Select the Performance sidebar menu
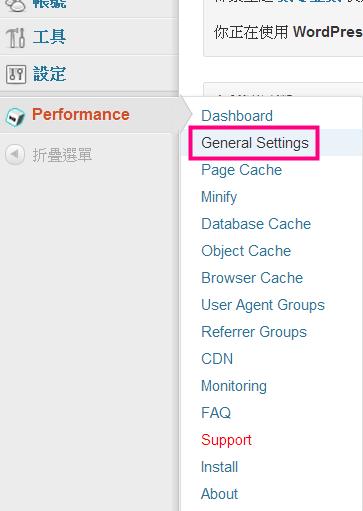This screenshot has height=511, width=363. 81,114
